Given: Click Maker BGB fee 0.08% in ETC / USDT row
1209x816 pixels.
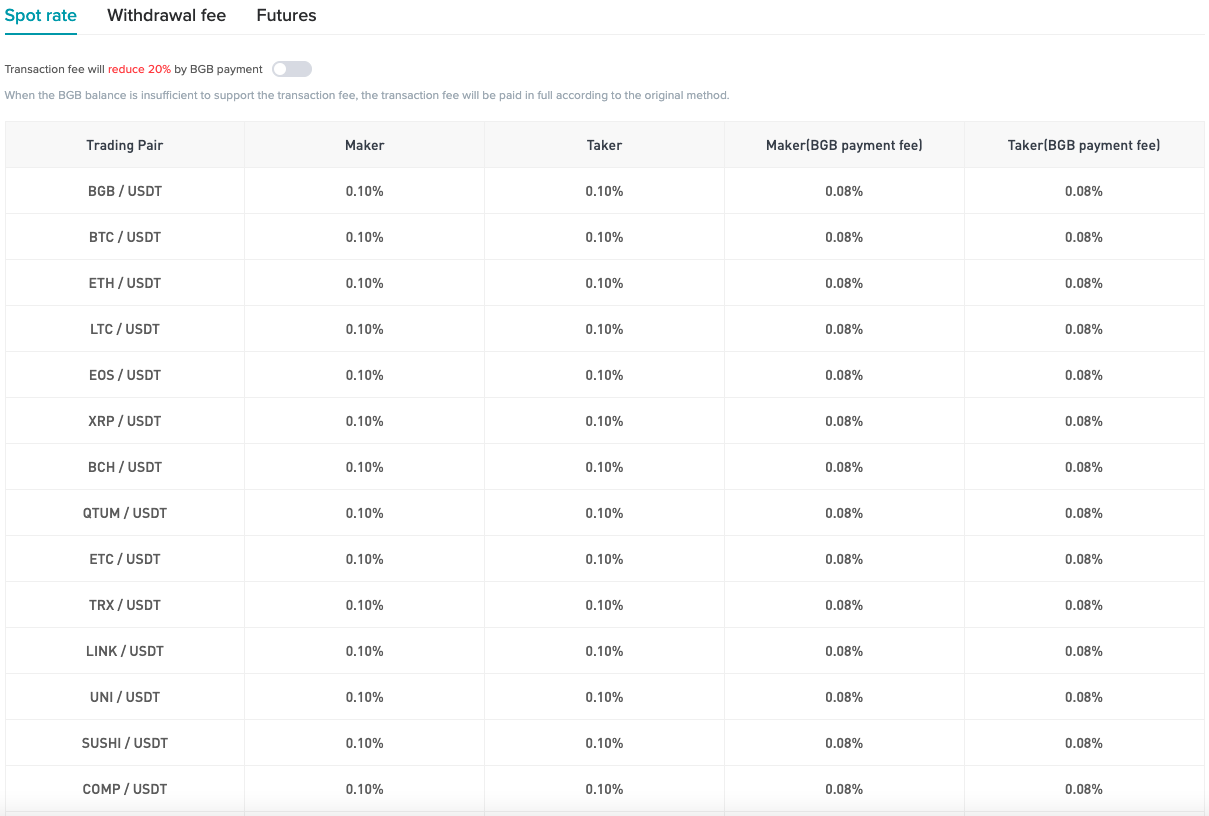Looking at the screenshot, I should [x=844, y=559].
